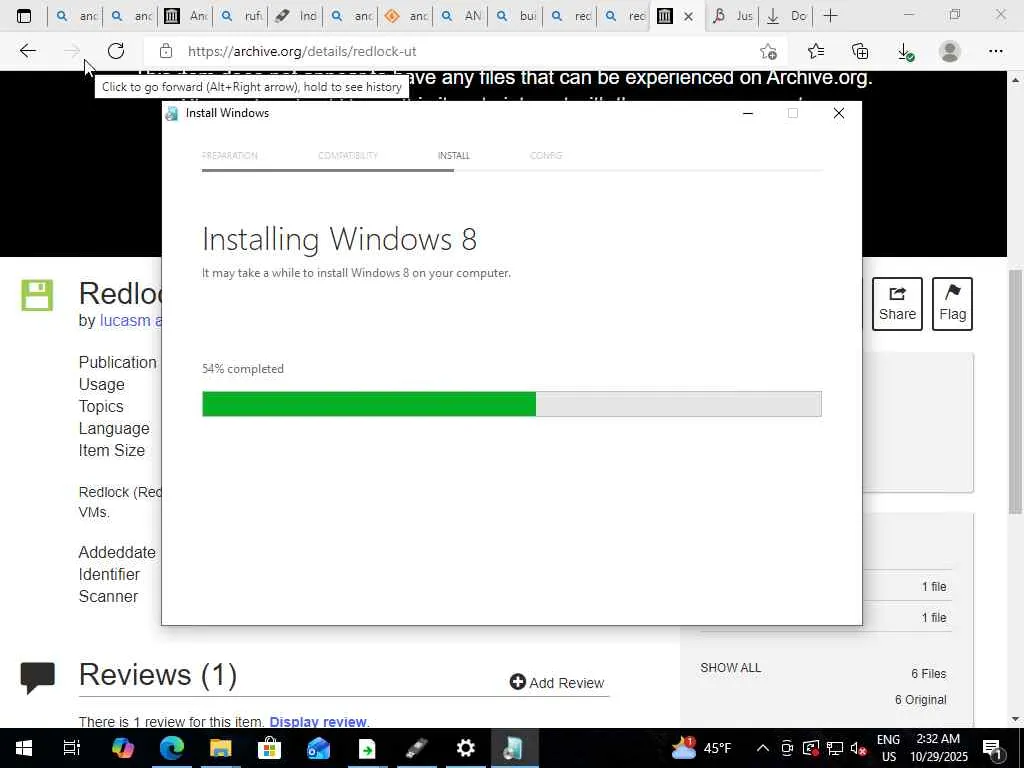Add this page to favorites
The height and width of the screenshot is (768, 1024).
click(769, 51)
